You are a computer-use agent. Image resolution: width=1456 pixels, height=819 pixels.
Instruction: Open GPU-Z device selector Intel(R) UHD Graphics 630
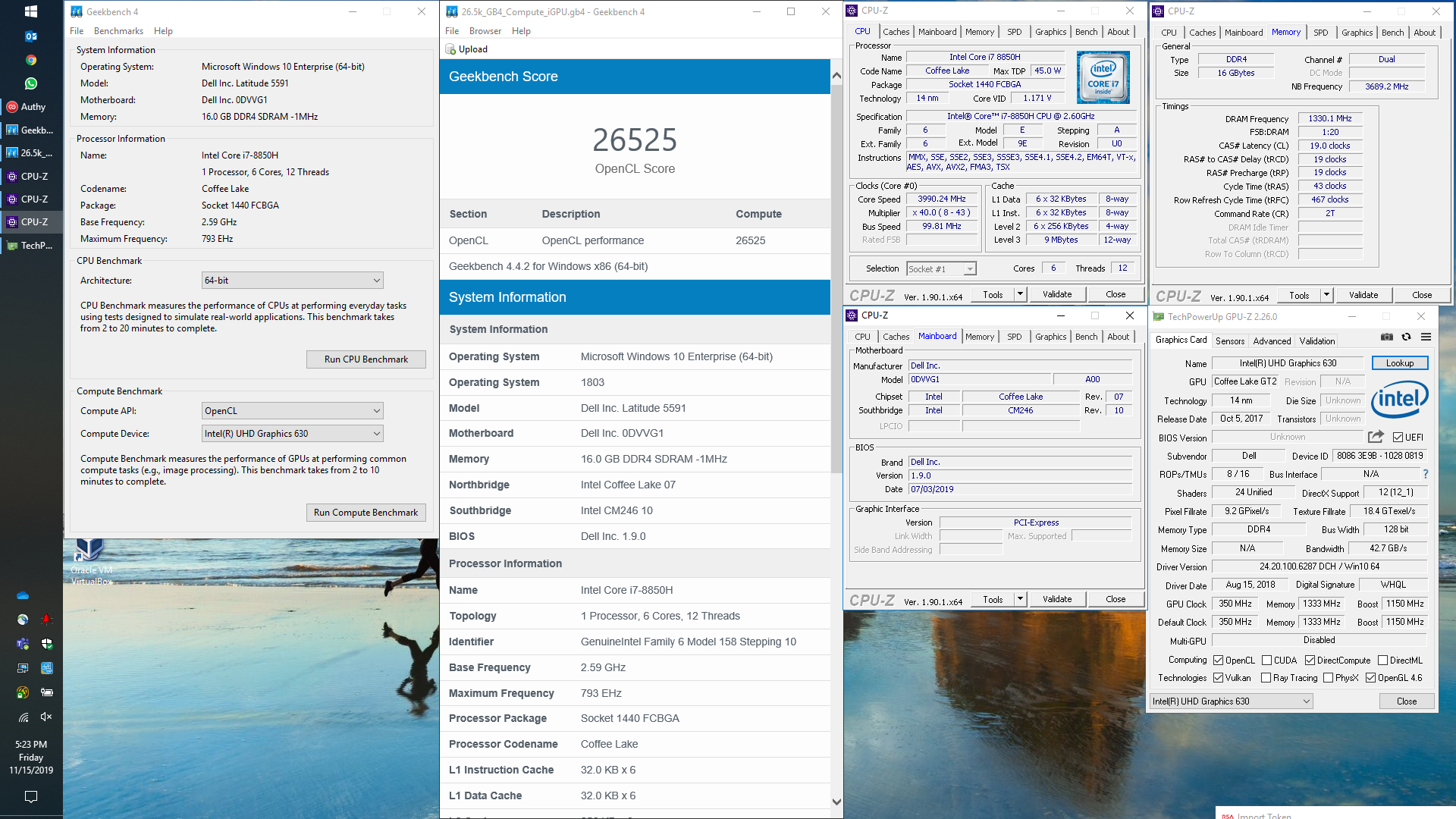[1231, 701]
